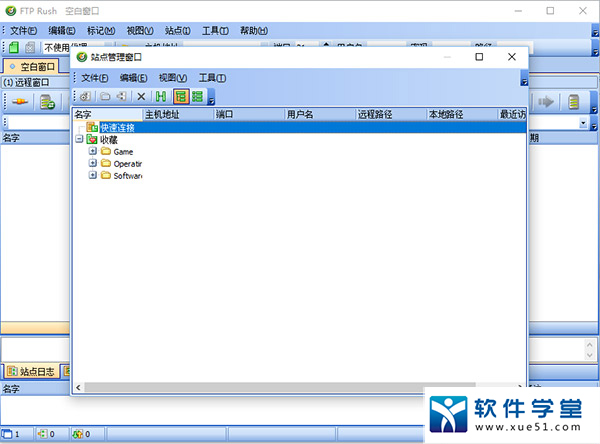The width and height of the screenshot is (600, 444).
Task: Select the Game folder label
Action: [x=123, y=152]
